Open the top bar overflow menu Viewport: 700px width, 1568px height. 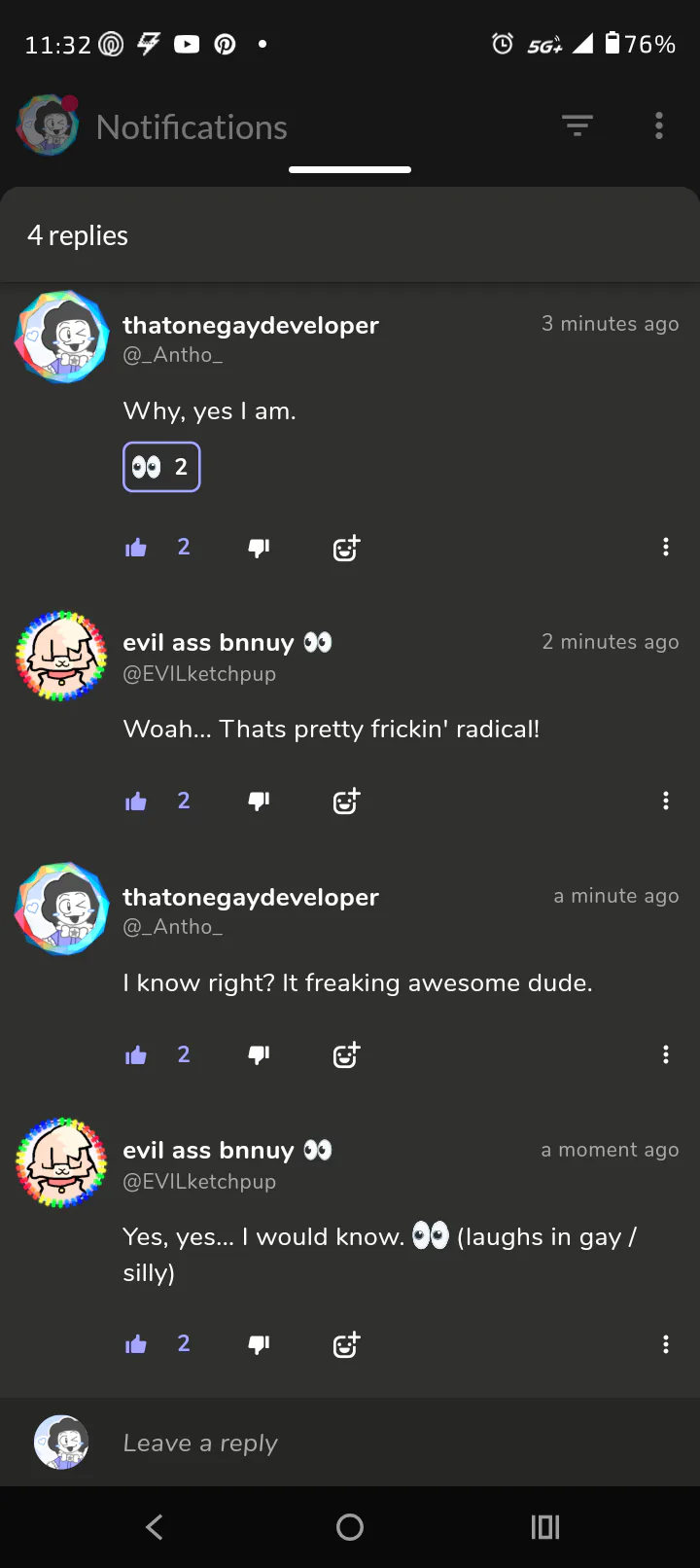pos(659,125)
